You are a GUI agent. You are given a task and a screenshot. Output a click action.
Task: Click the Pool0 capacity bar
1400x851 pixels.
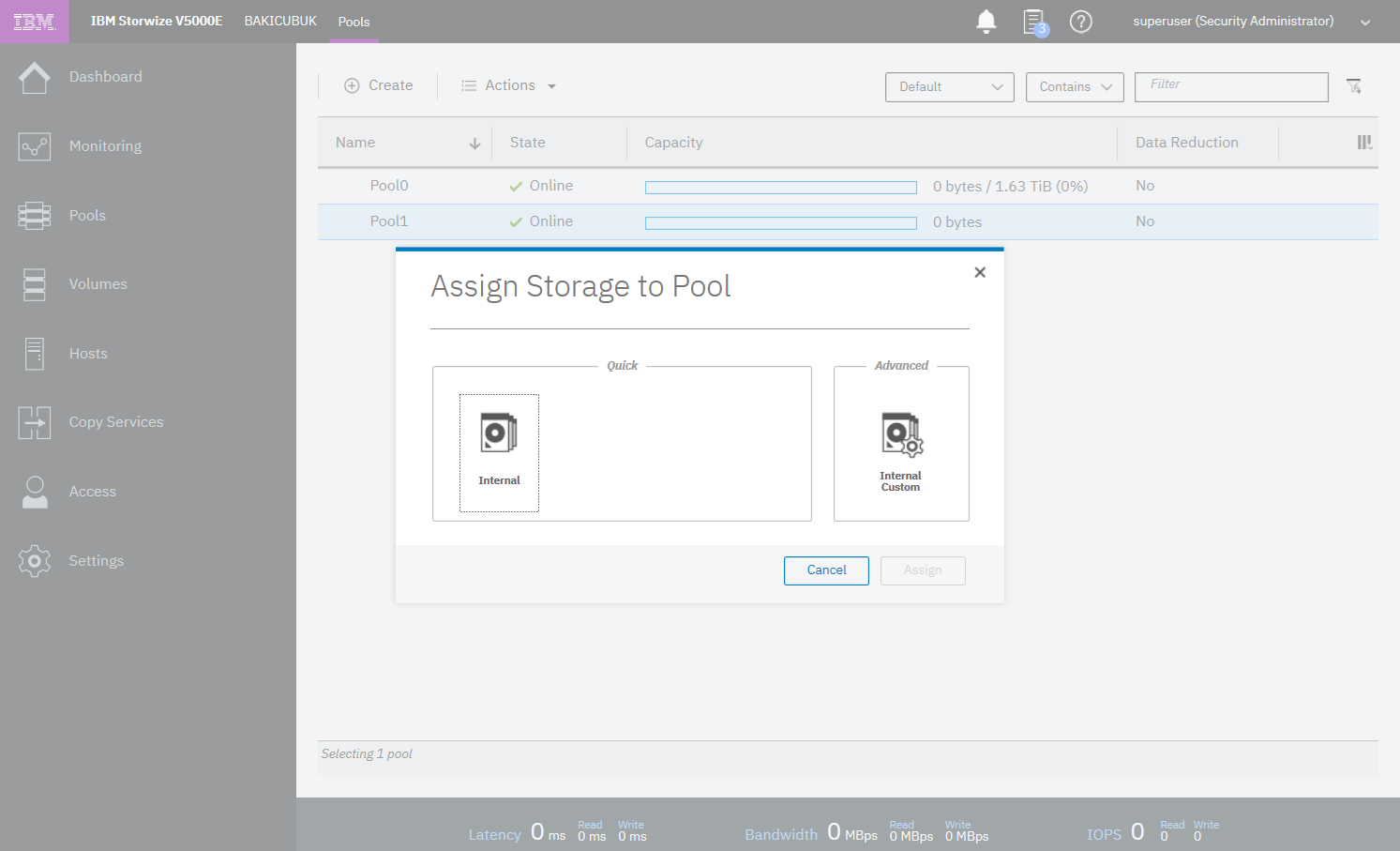[x=781, y=188]
